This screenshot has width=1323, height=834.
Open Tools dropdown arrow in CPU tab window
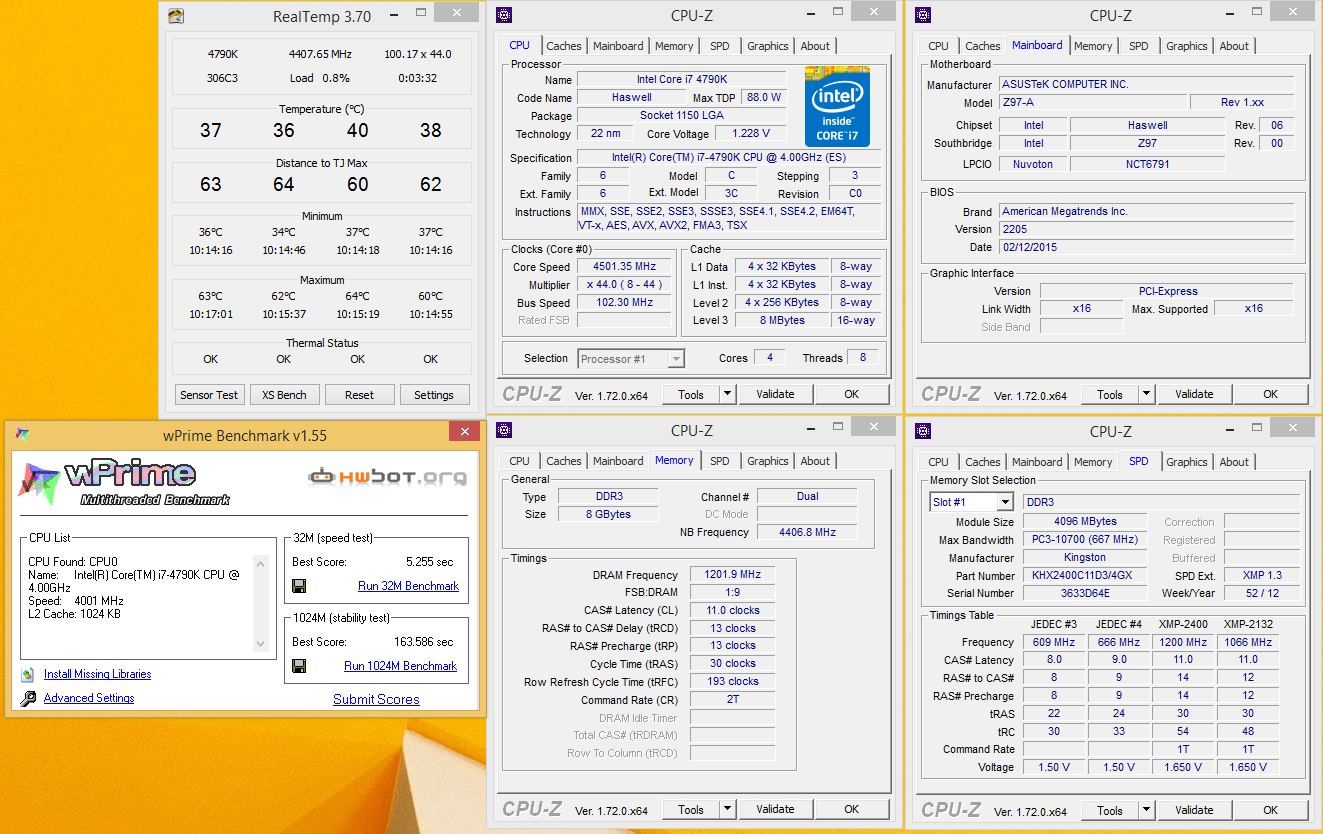(727, 394)
